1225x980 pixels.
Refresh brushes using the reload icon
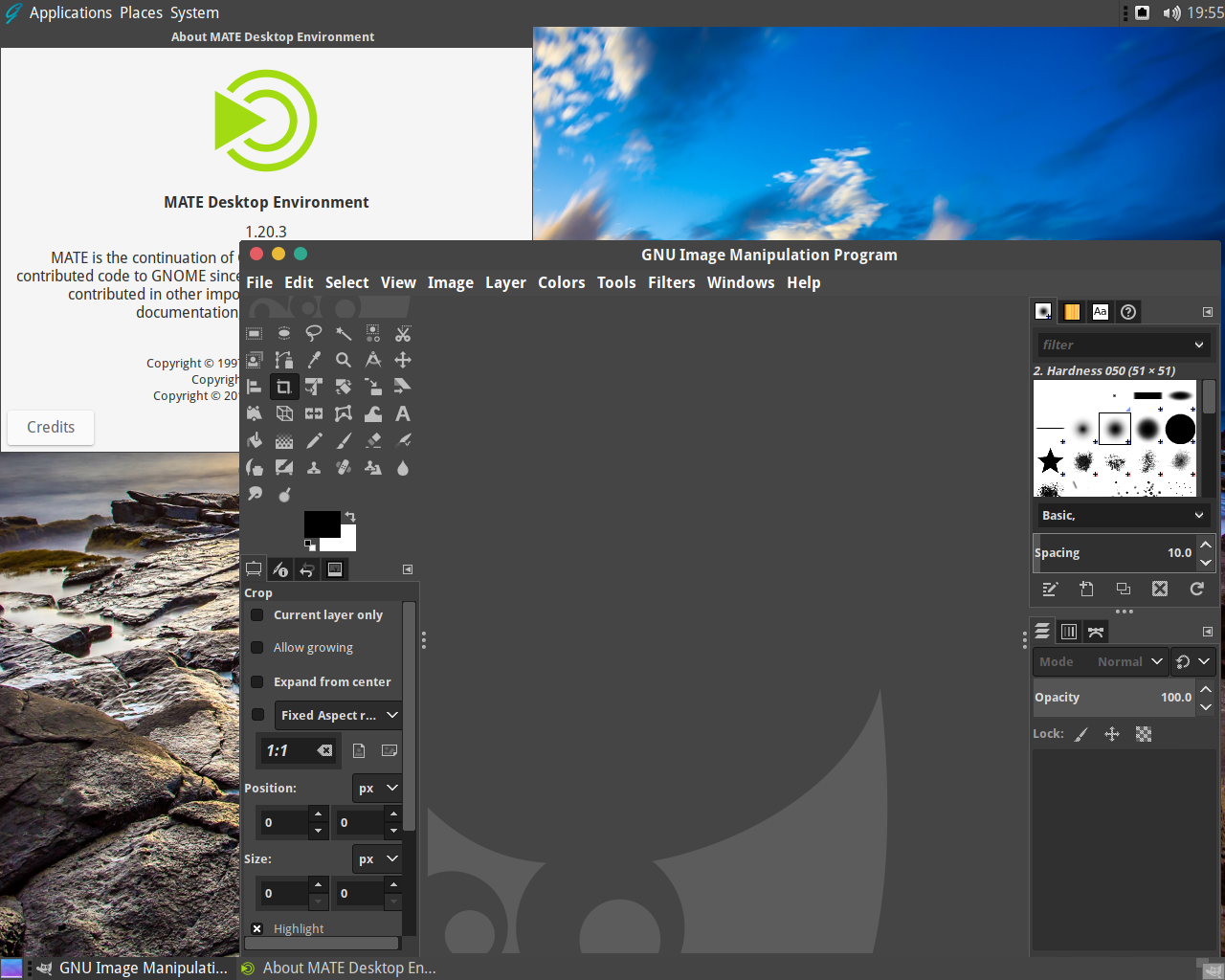[1196, 589]
